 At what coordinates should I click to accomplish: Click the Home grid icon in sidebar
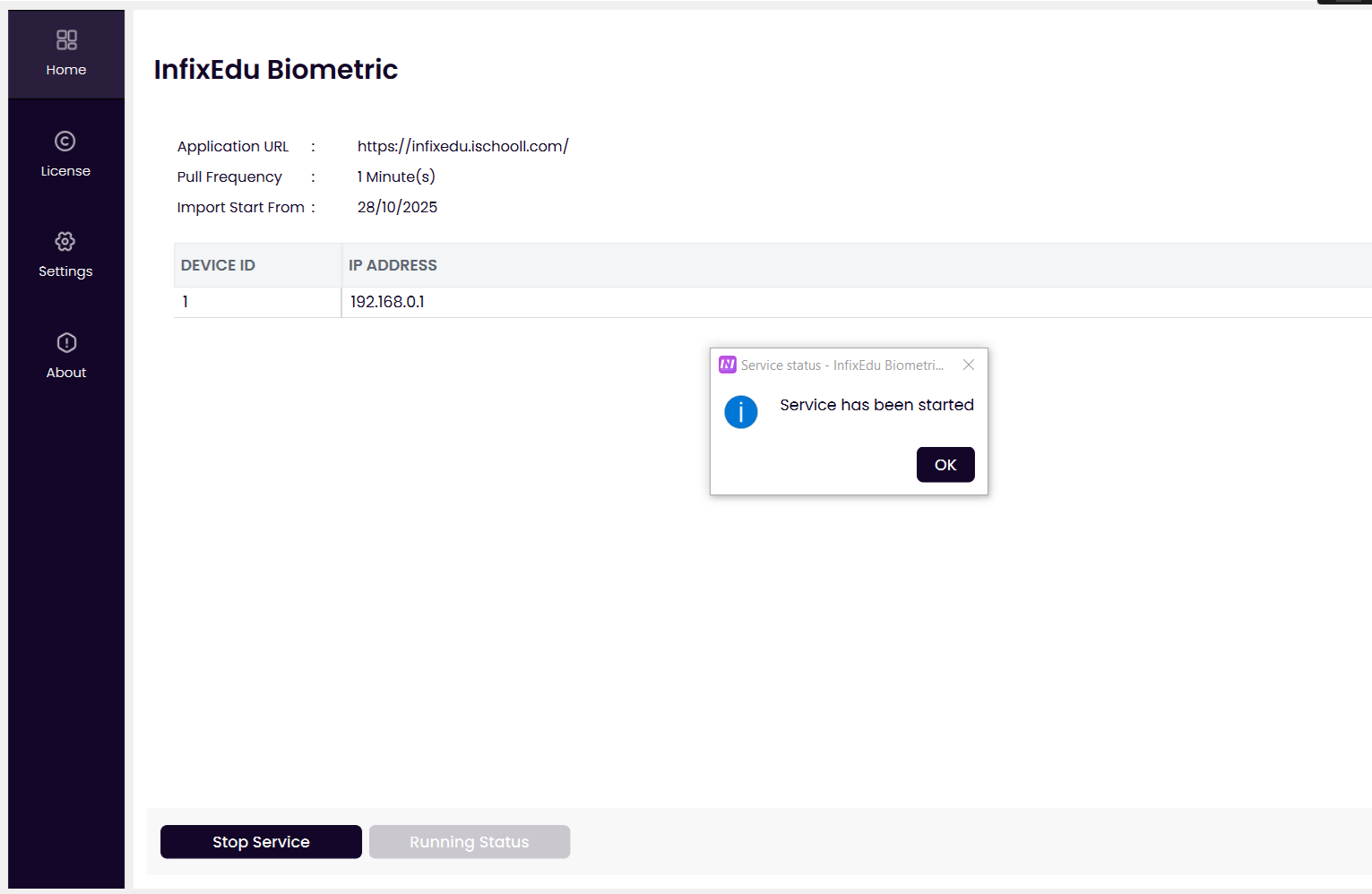pos(66,39)
